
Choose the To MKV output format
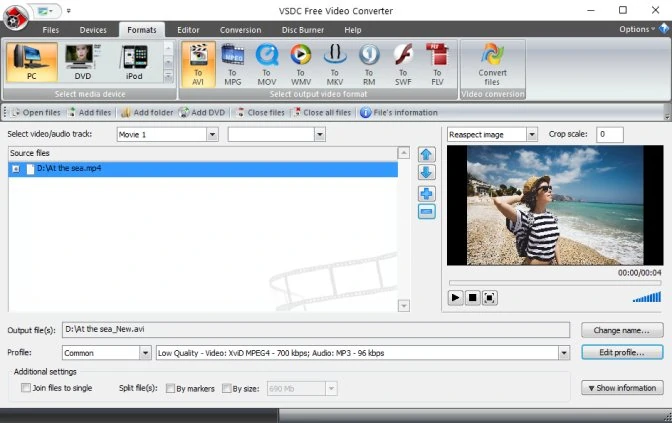coord(335,64)
